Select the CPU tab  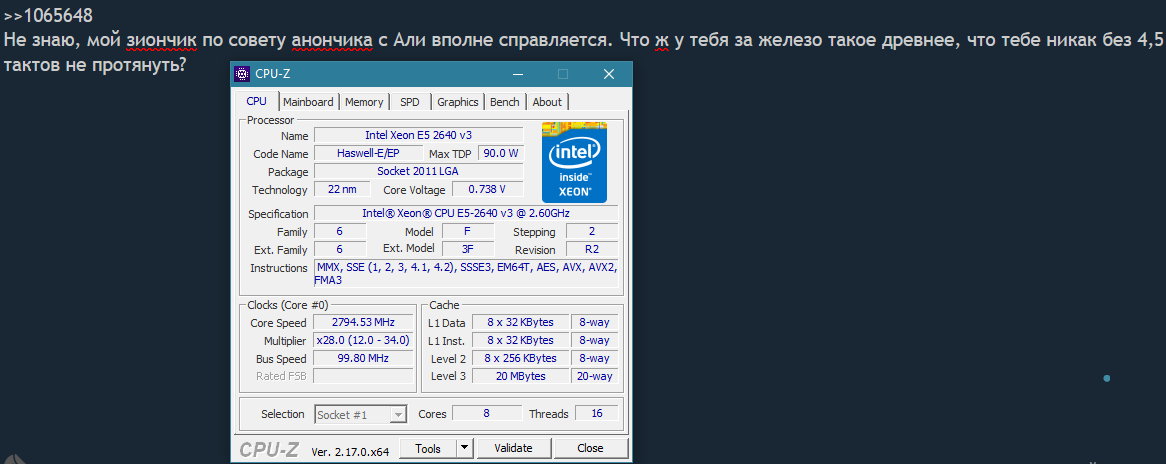(x=257, y=101)
